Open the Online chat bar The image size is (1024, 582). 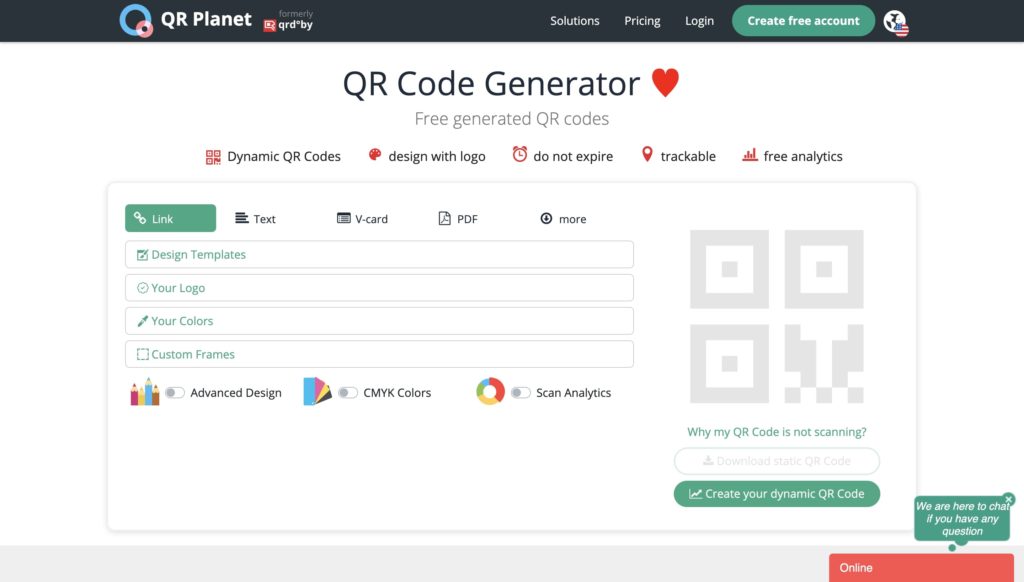(x=921, y=568)
